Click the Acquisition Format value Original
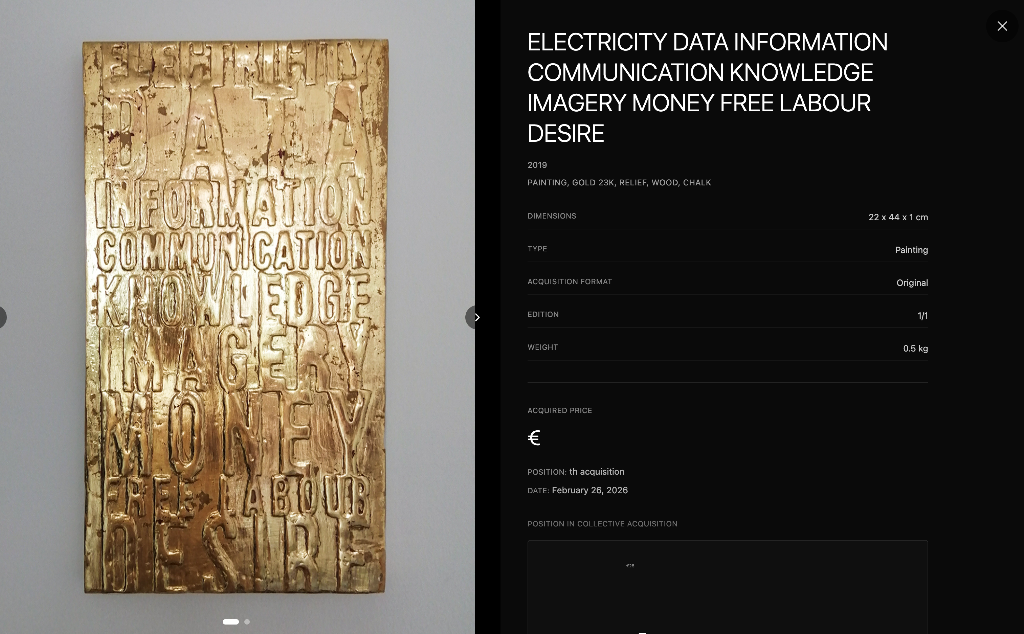 [911, 283]
